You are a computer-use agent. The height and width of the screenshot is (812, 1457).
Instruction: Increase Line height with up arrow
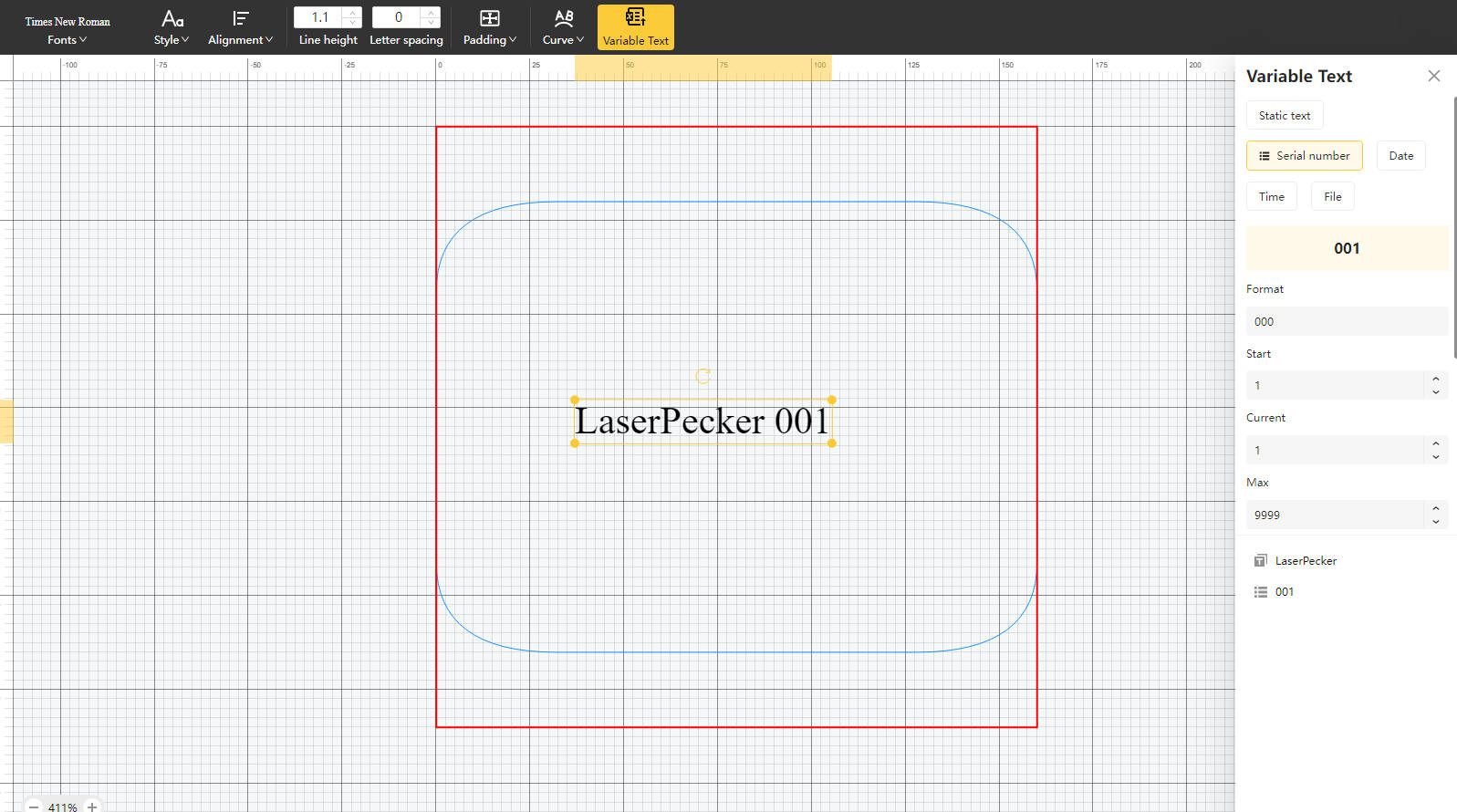353,12
